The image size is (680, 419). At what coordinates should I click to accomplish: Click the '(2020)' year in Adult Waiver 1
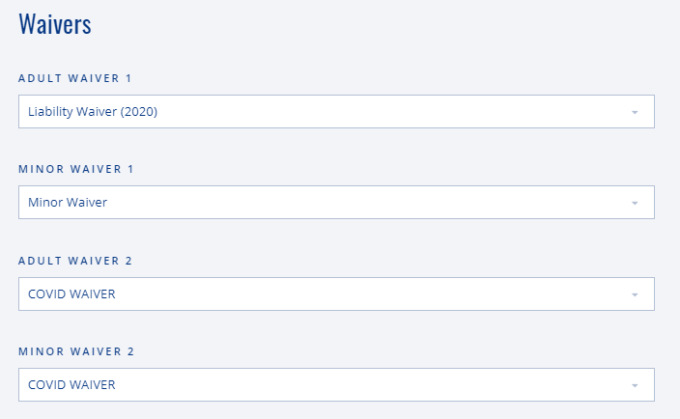(138, 112)
